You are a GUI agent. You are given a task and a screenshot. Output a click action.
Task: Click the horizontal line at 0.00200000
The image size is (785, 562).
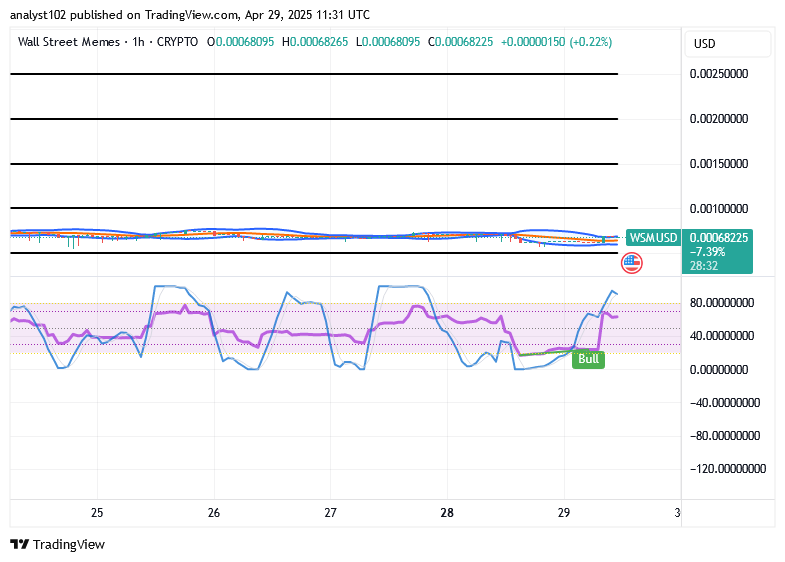pyautogui.click(x=314, y=119)
